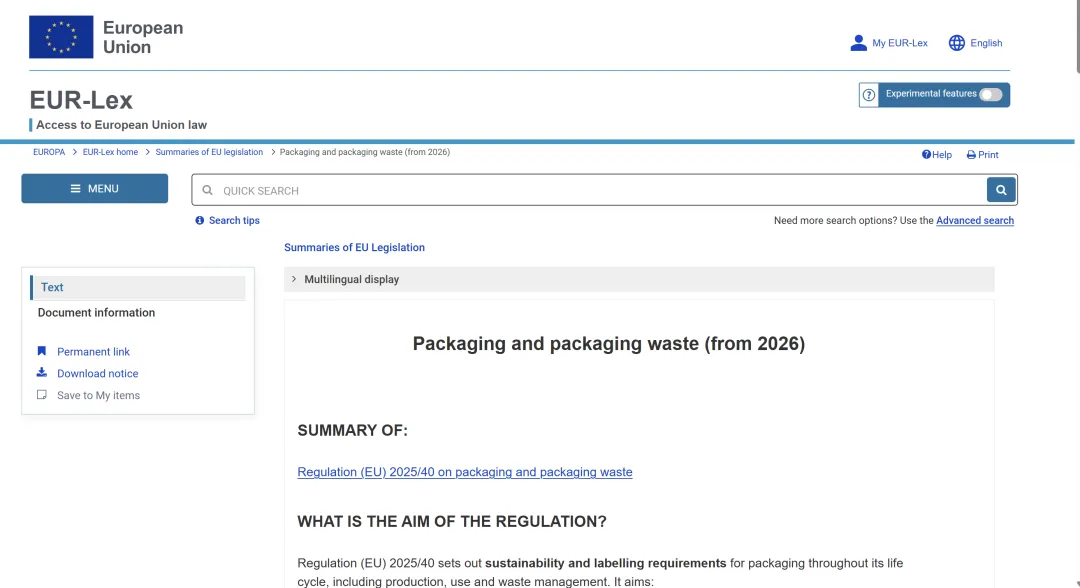Screen dimensions: 1080x588
Task: Toggle the Experimental features switch
Action: tap(990, 95)
